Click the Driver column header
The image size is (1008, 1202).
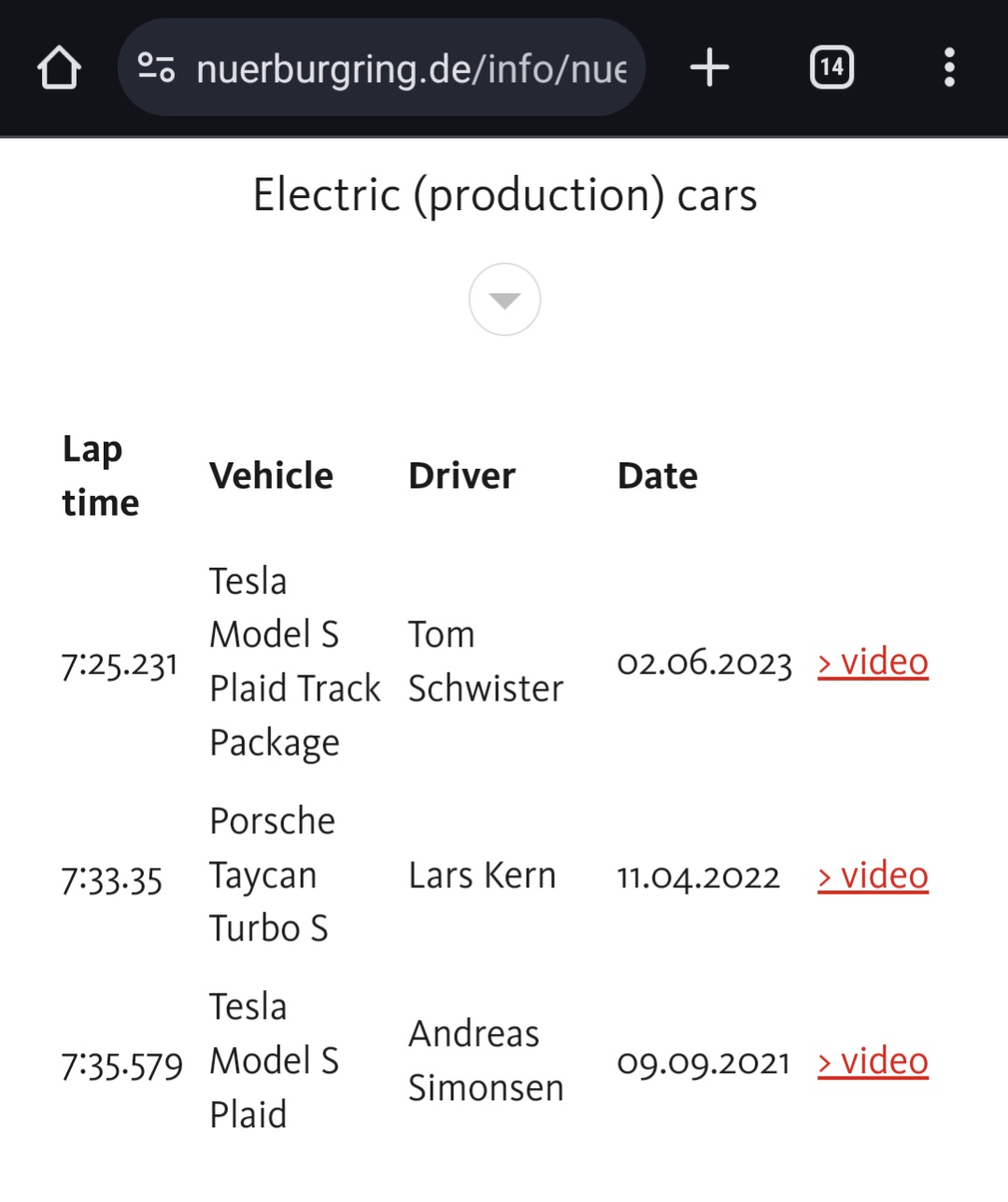click(461, 476)
